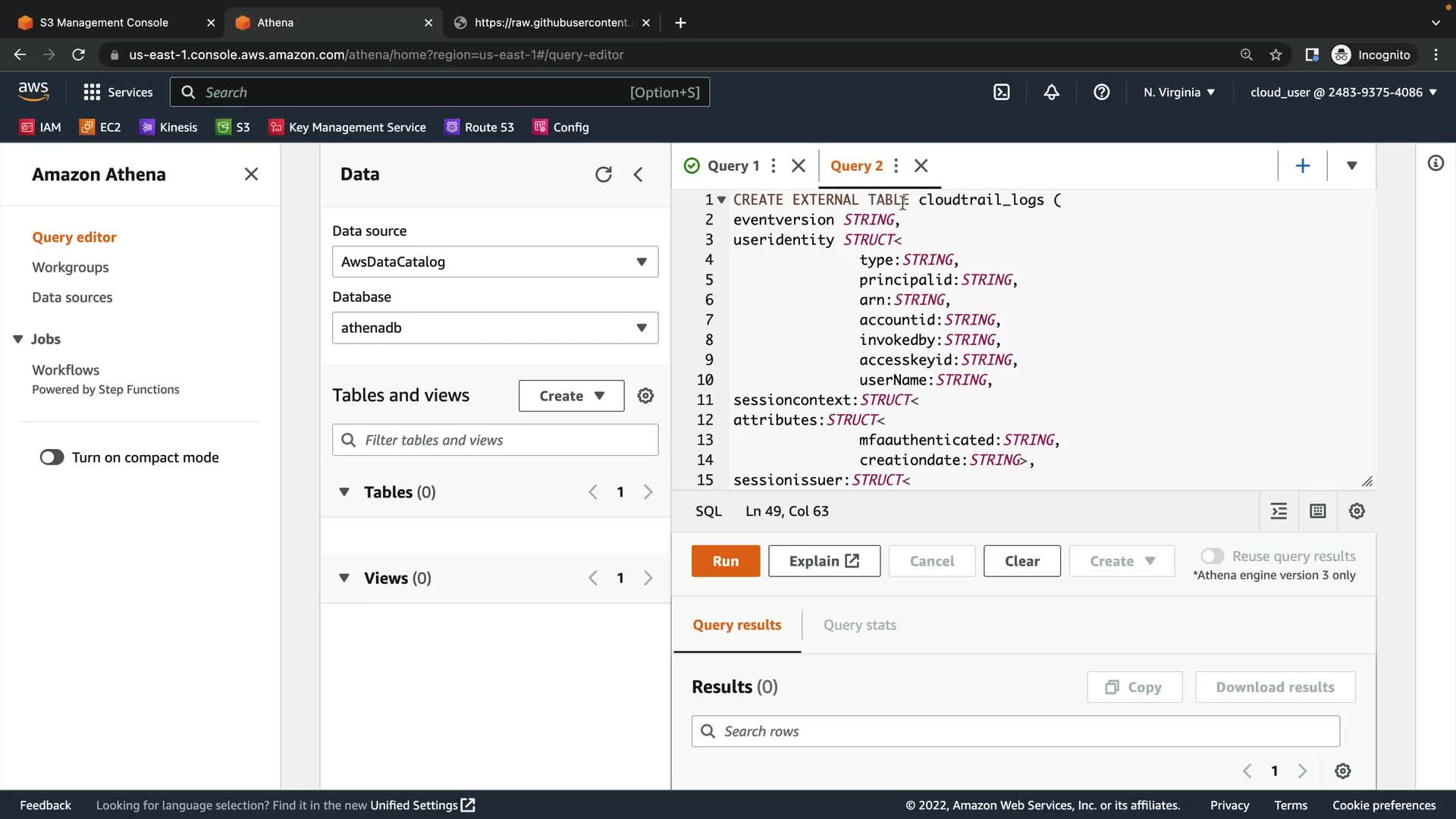Switch to Query 1 tab
1456x819 pixels.
pyautogui.click(x=732, y=166)
